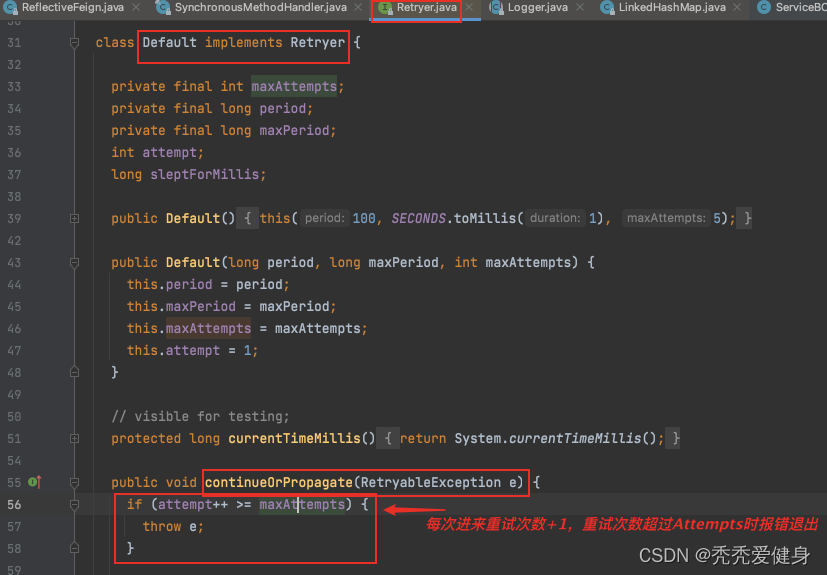Expand the folded Default() constructor at line 39

pyautogui.click(x=74, y=218)
